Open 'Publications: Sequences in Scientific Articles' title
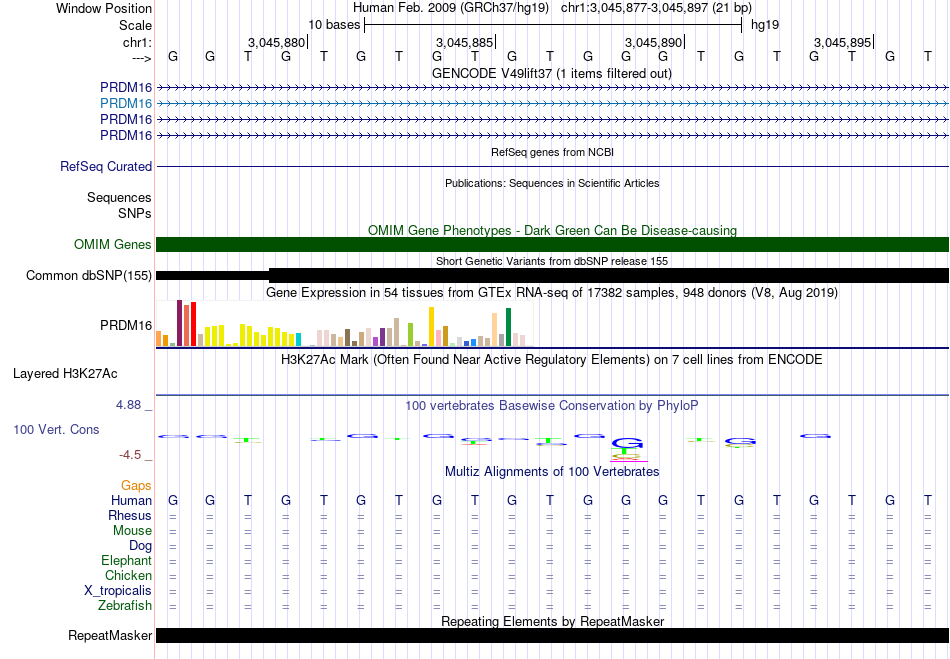The width and height of the screenshot is (950, 659). pyautogui.click(x=552, y=183)
